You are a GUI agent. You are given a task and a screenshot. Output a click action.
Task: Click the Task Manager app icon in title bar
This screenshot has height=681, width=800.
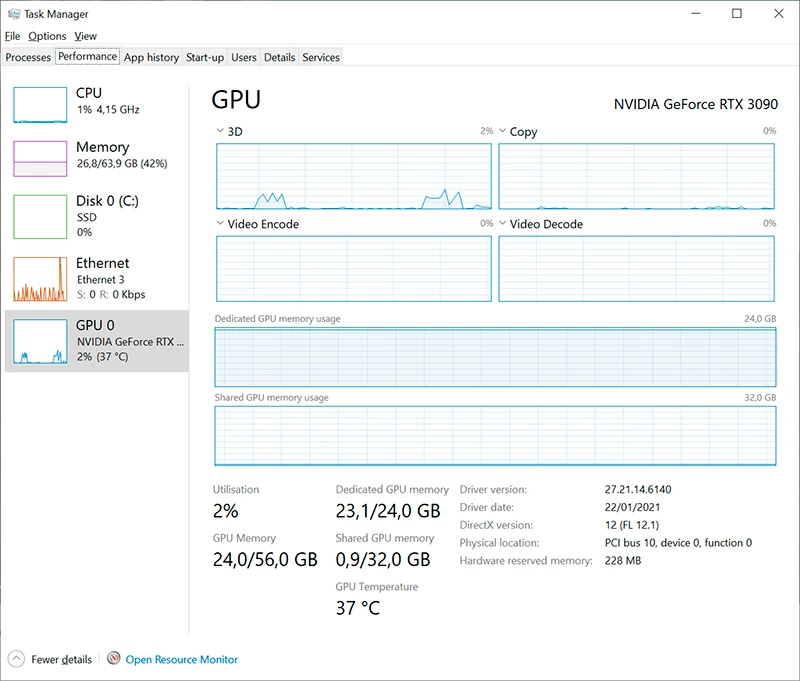14,14
